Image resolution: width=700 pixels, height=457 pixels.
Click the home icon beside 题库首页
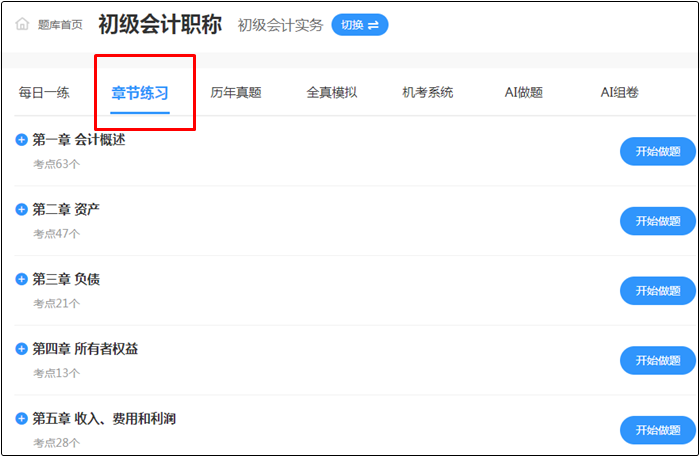(22, 24)
